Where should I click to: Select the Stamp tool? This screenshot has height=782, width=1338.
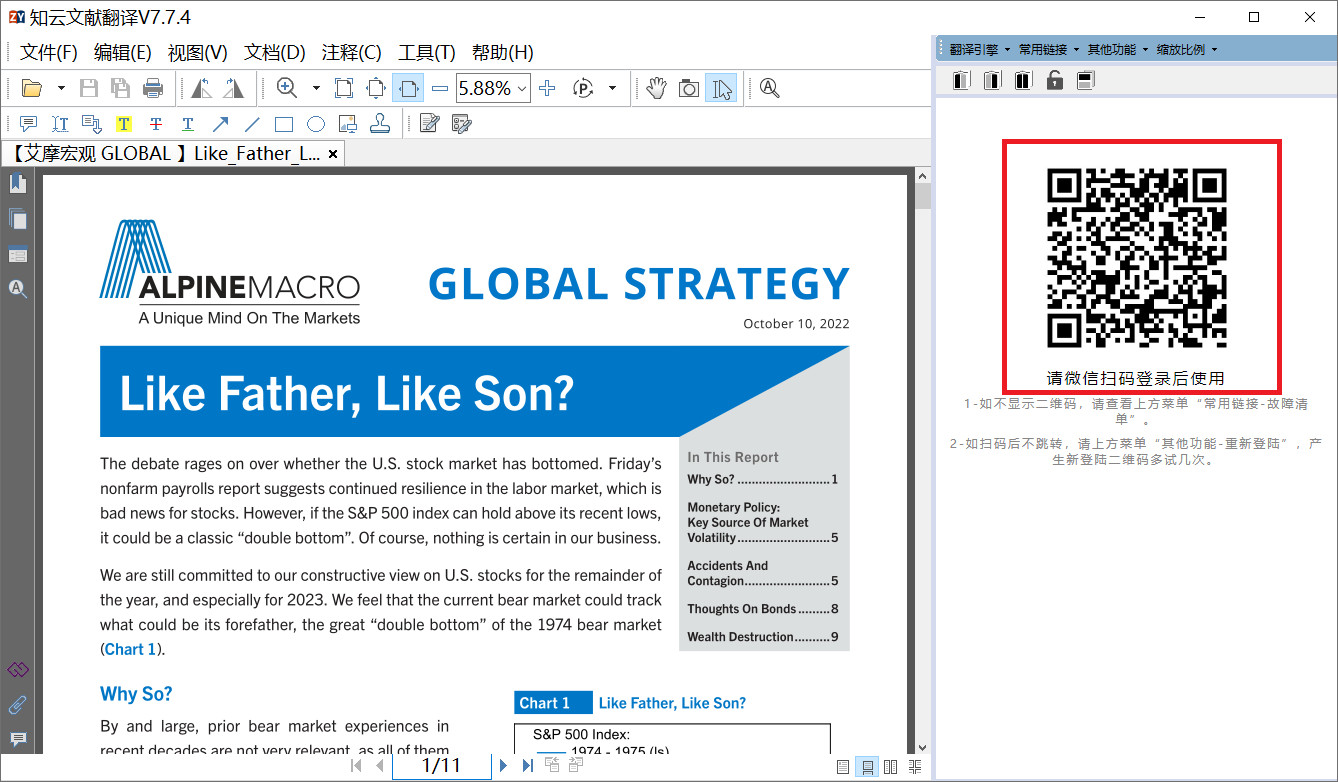coord(380,124)
